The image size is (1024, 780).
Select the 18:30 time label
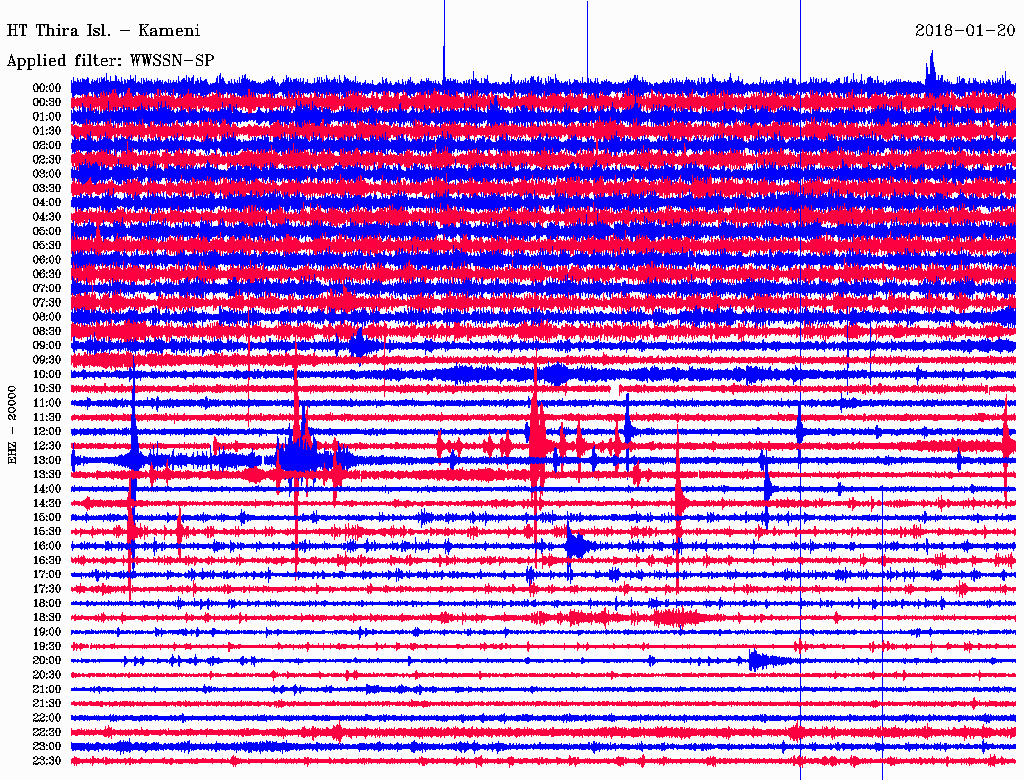(x=47, y=618)
